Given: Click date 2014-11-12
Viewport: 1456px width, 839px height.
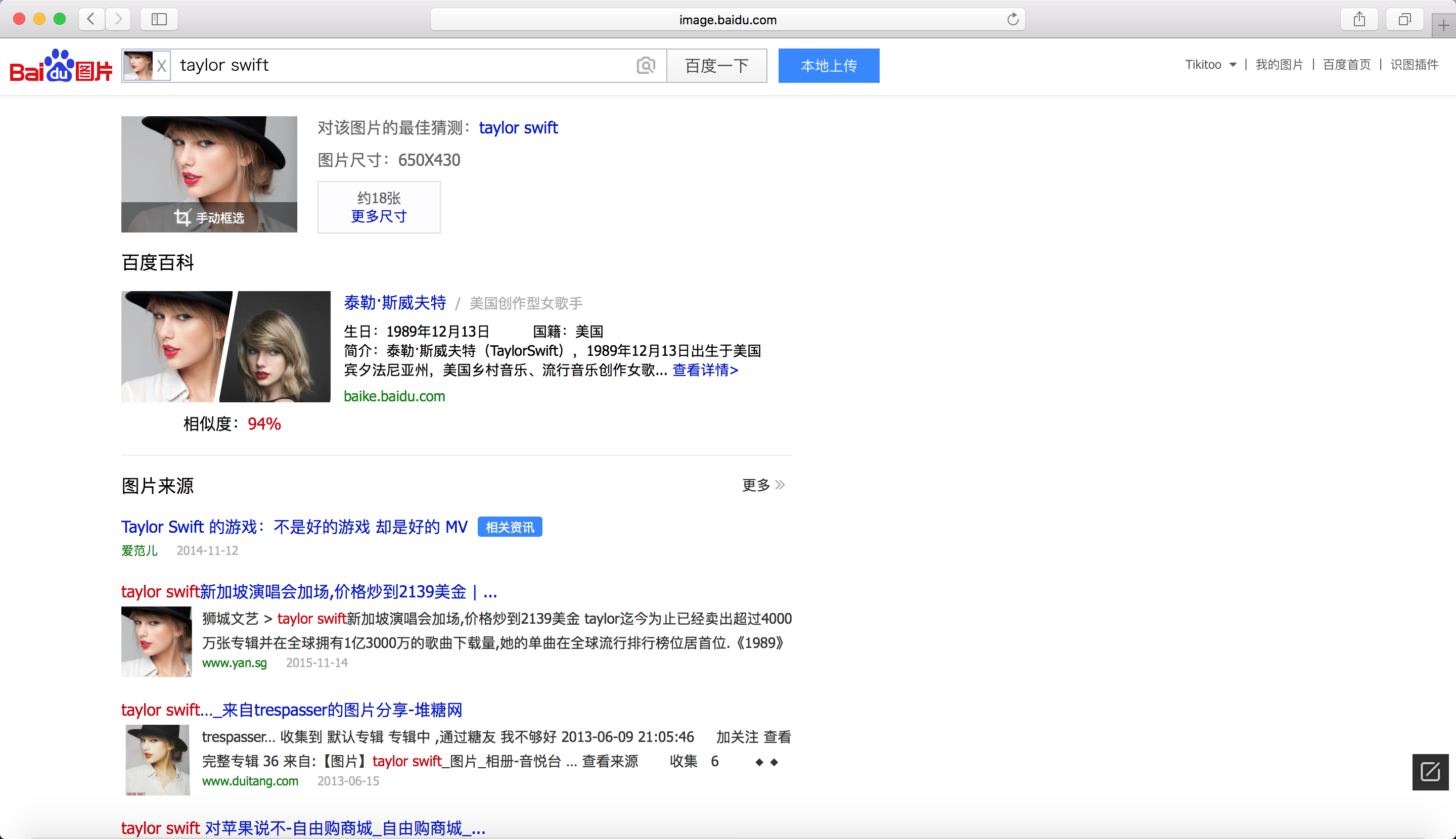Looking at the screenshot, I should (207, 551).
